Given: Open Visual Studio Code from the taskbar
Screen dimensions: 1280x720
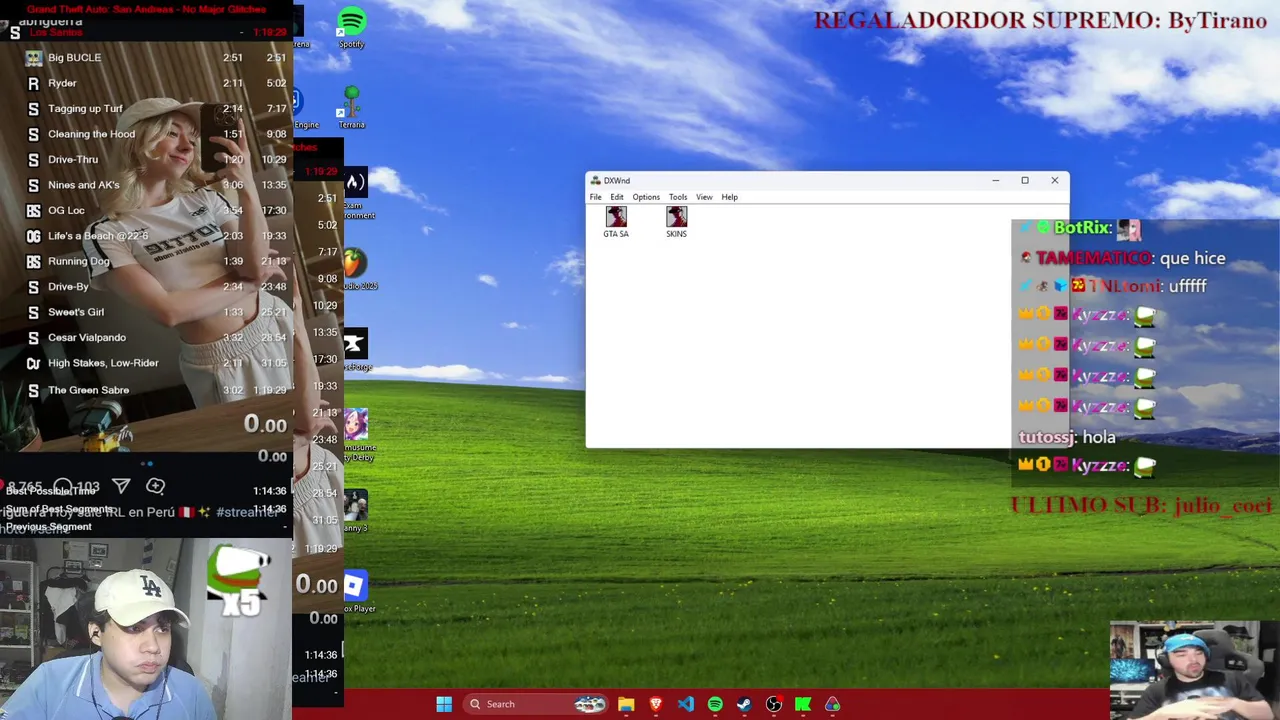Looking at the screenshot, I should 685,704.
